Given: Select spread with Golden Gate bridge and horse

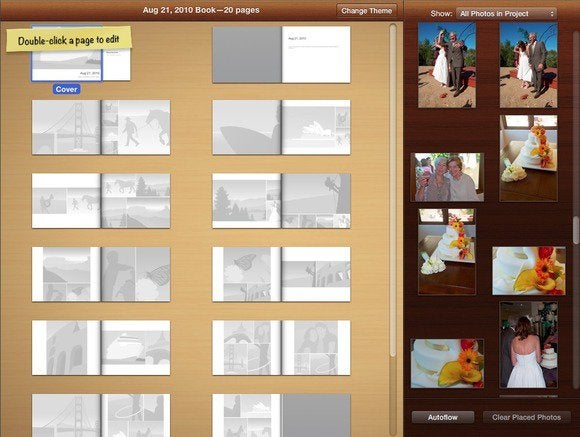Looking at the screenshot, I should click(101, 127).
